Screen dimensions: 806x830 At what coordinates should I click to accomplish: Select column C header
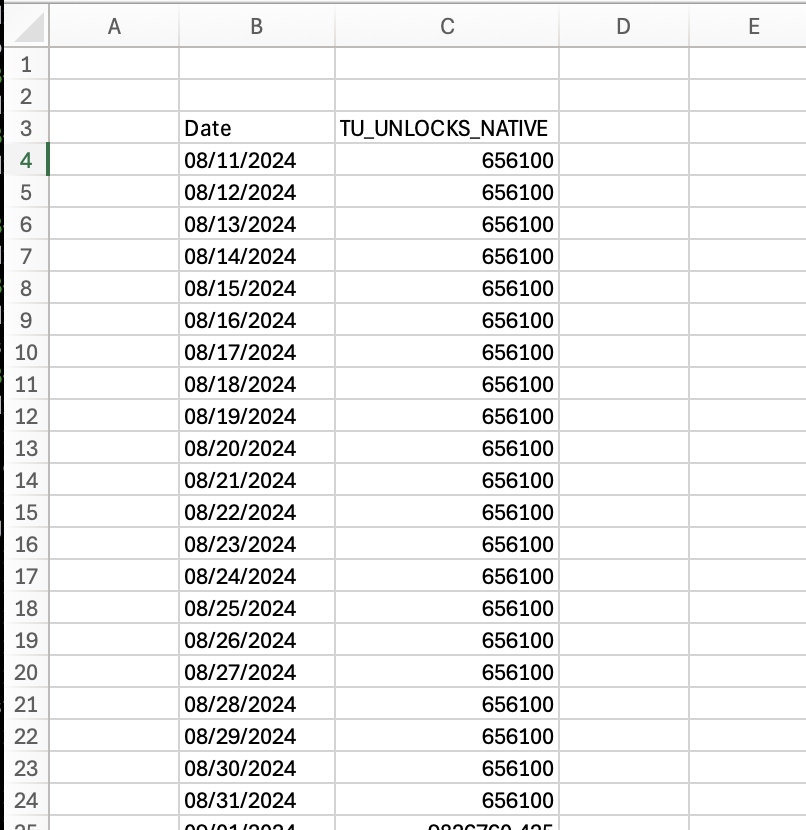pyautogui.click(x=447, y=26)
